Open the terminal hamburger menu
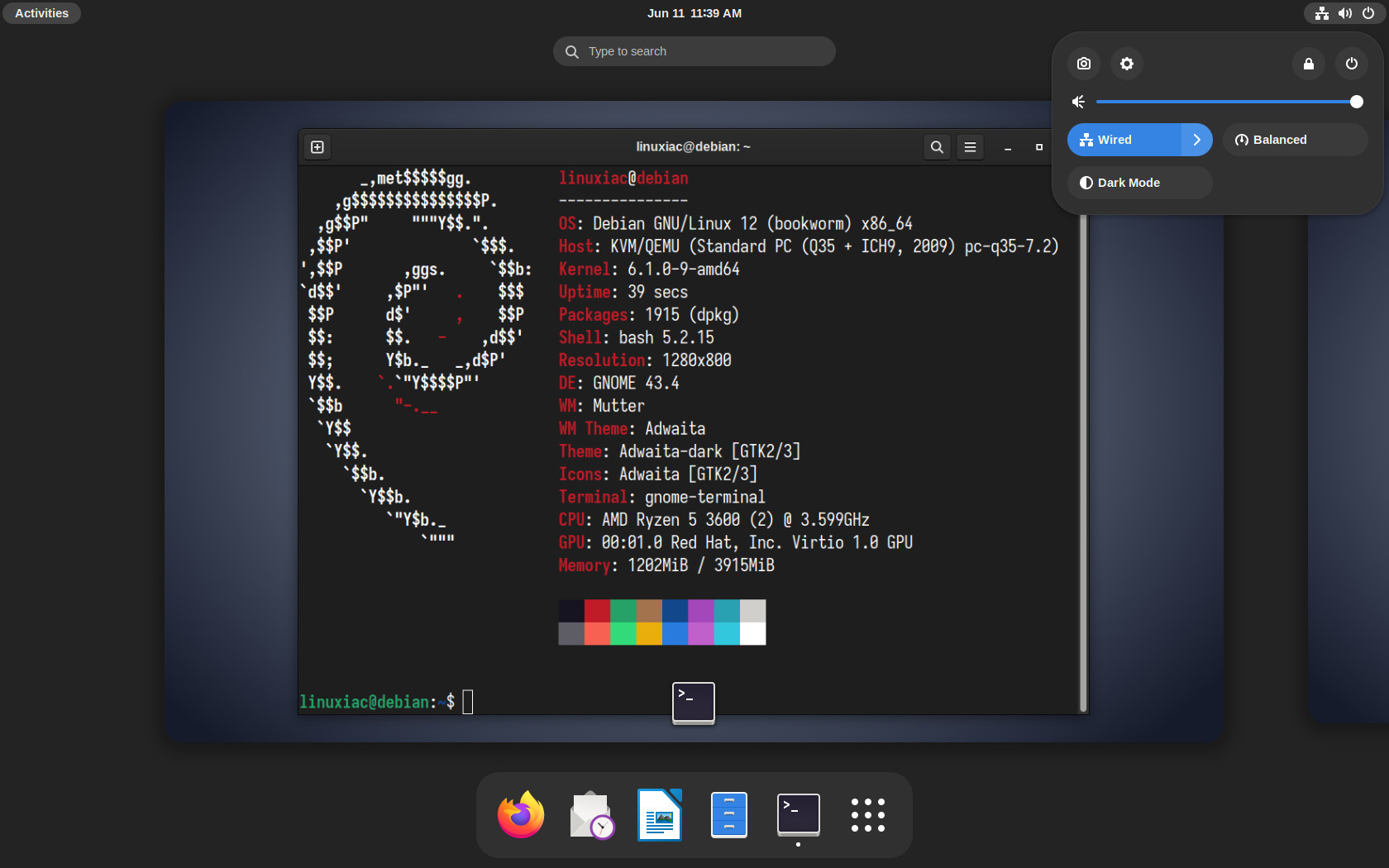 [970, 147]
